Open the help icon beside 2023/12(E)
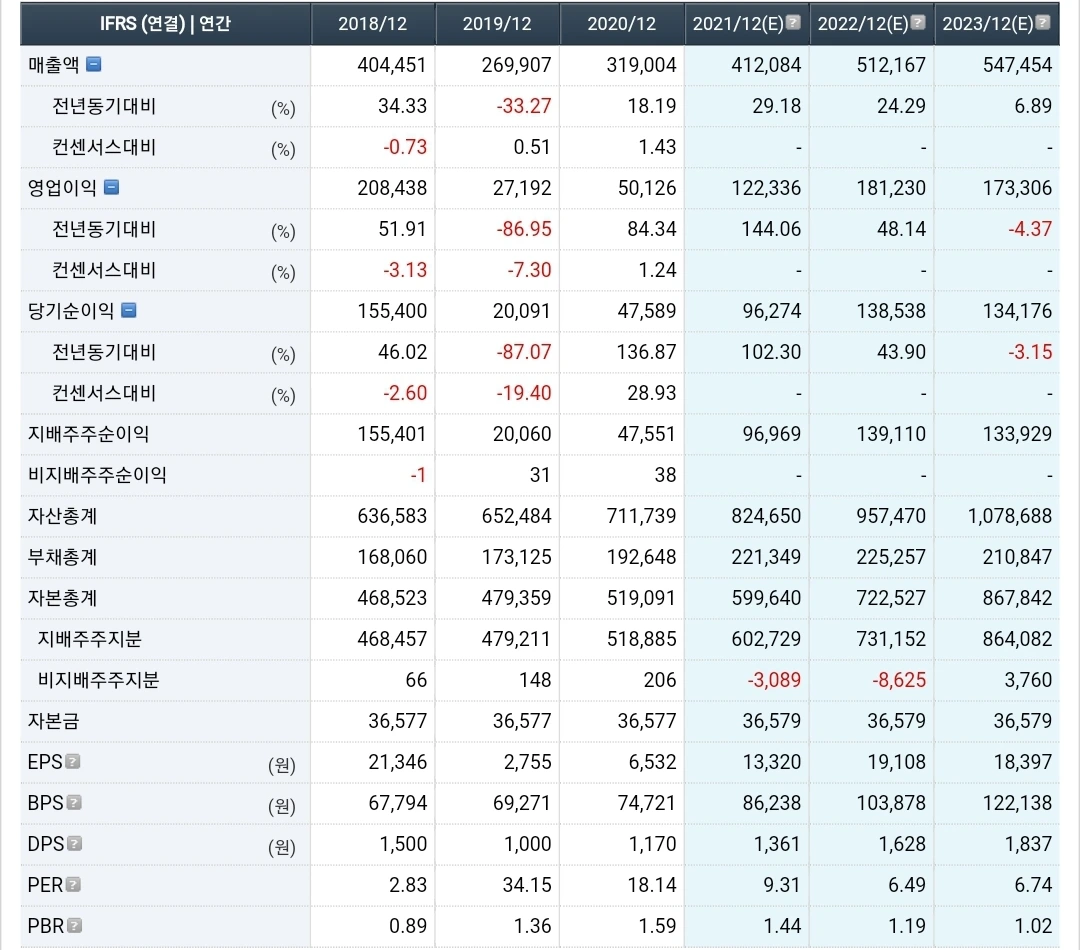The width and height of the screenshot is (1080, 950). (x=1043, y=23)
